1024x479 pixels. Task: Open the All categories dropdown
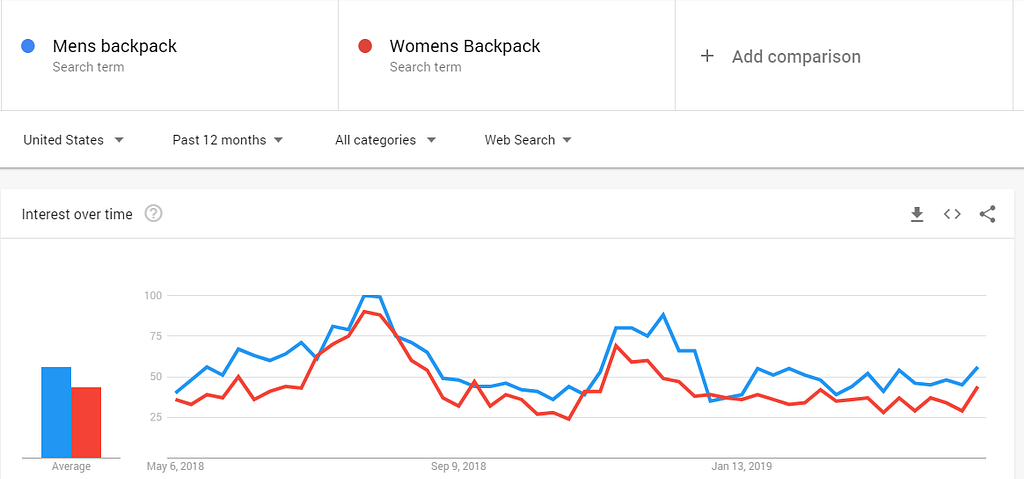click(385, 140)
